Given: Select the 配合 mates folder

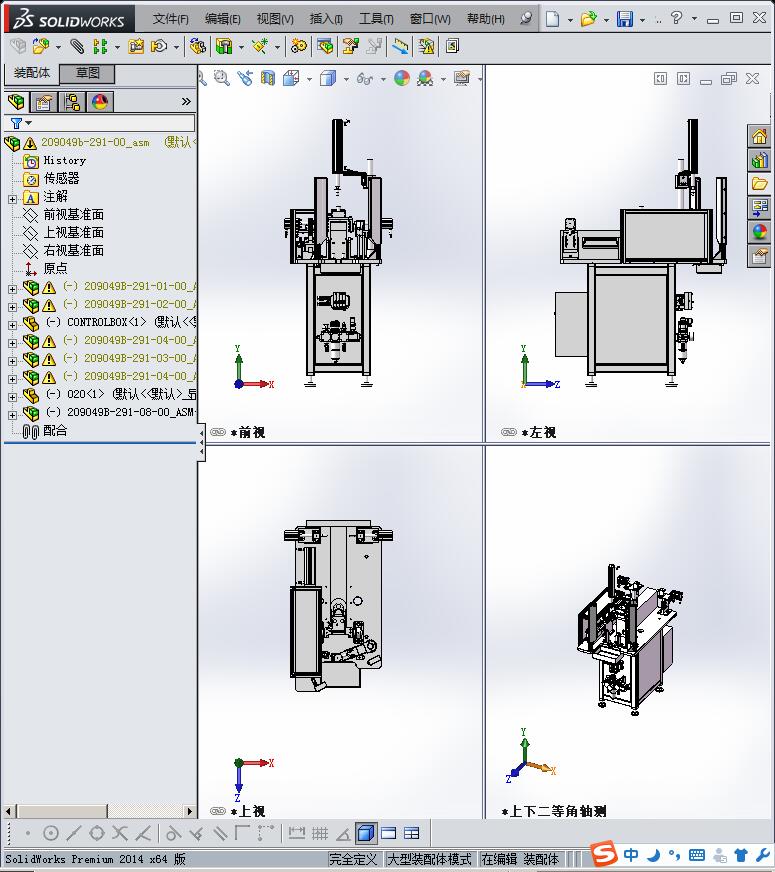Looking at the screenshot, I should pos(55,430).
